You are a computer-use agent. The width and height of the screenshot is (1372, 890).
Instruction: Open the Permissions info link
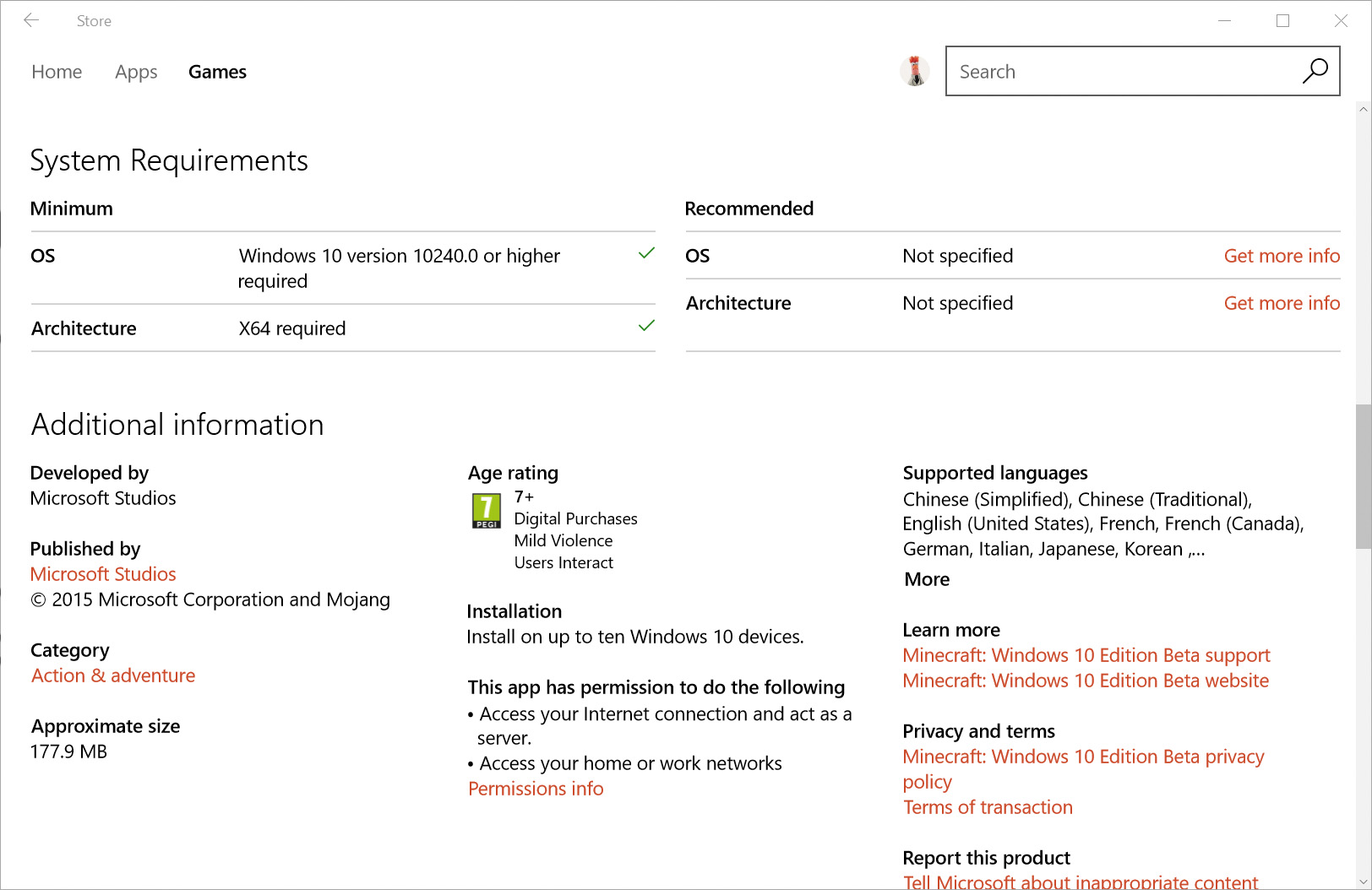536,789
